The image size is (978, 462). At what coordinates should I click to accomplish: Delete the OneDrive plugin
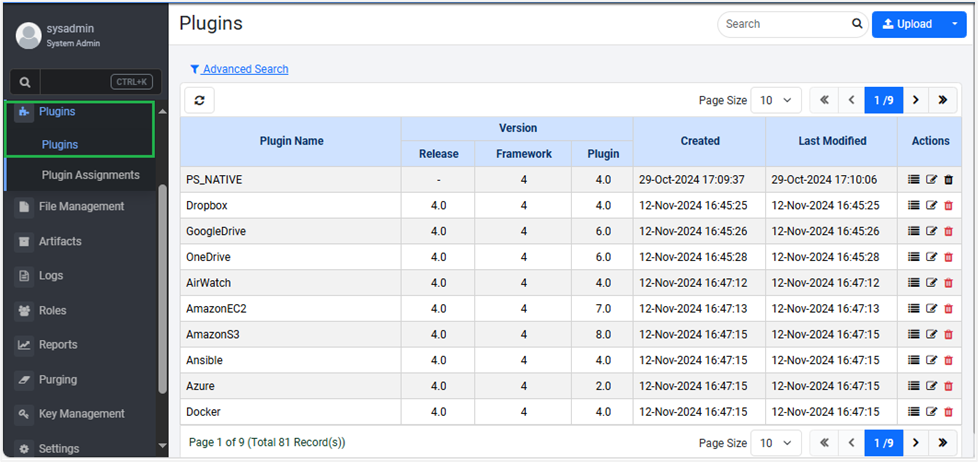pyautogui.click(x=949, y=257)
